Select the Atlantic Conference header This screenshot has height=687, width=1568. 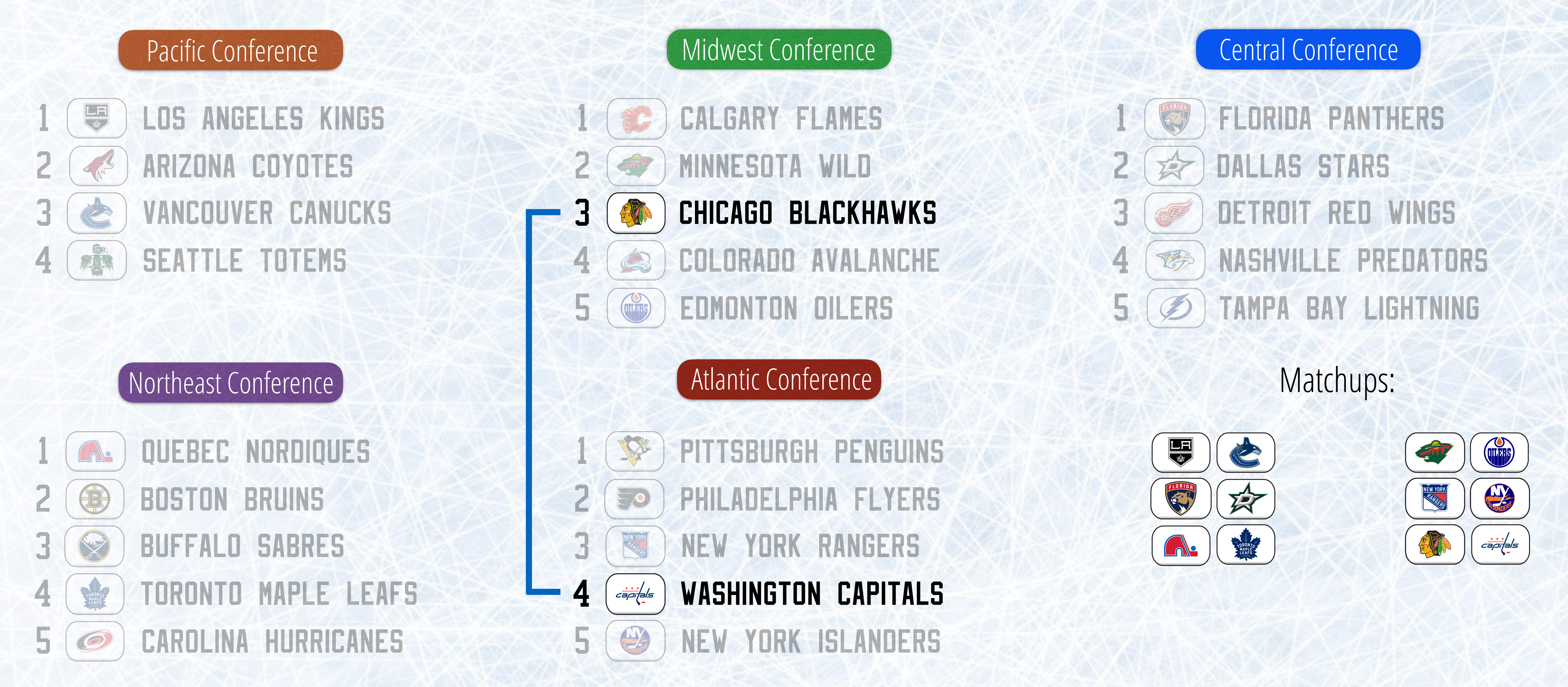coord(779,380)
